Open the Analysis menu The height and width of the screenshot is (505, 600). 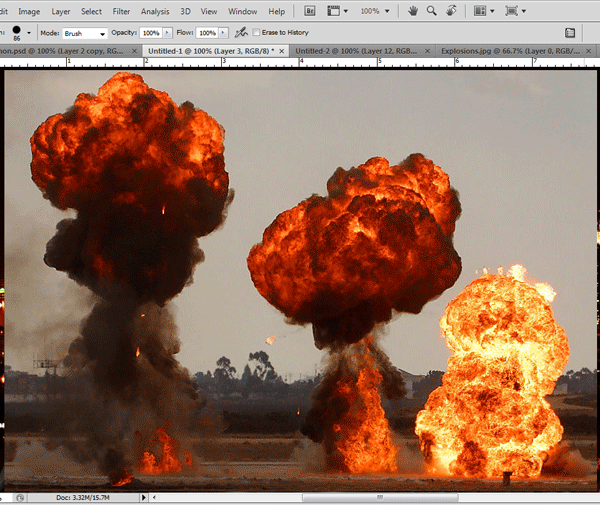click(x=155, y=11)
